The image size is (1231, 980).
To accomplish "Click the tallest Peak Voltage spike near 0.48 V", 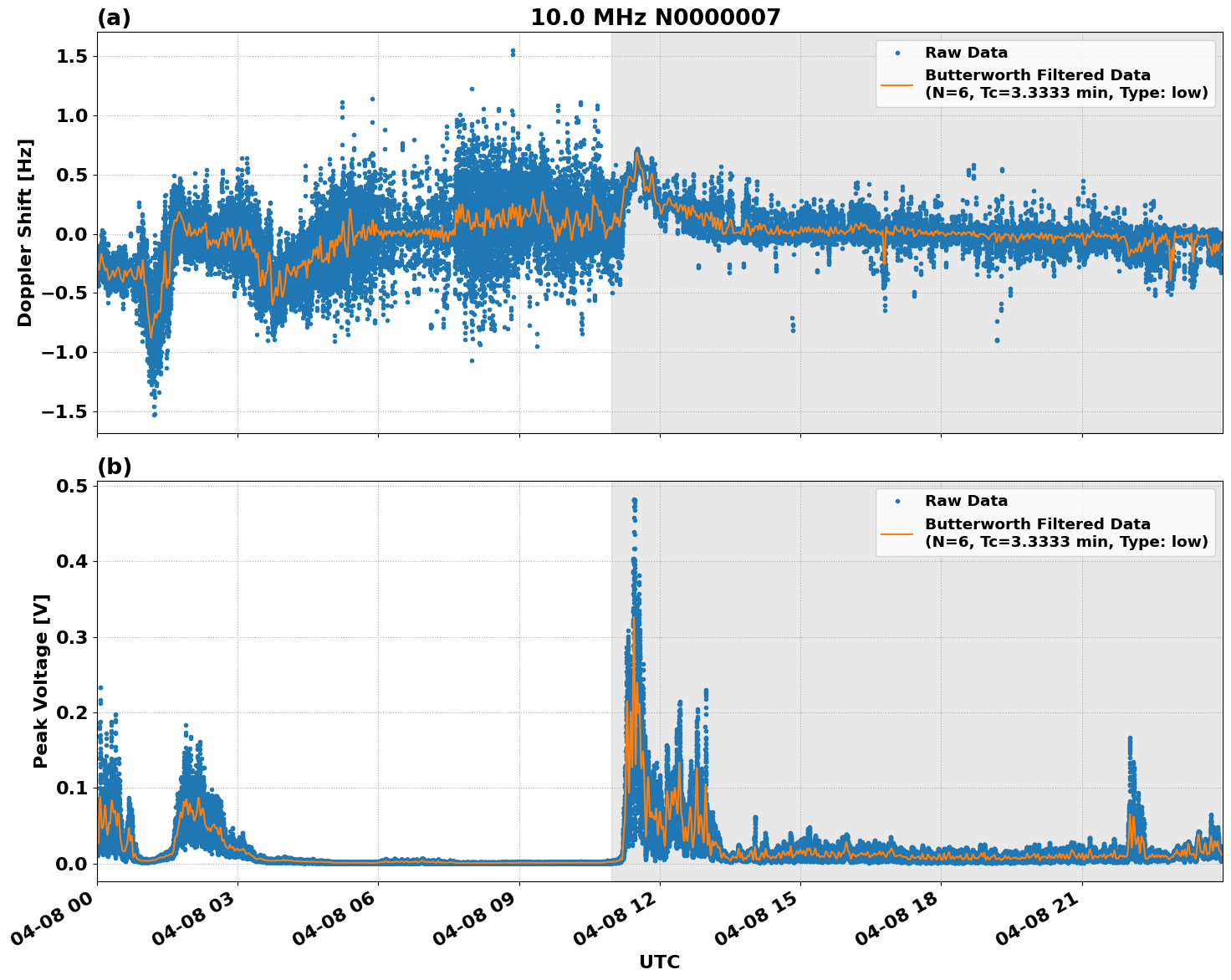I will pos(634,502).
